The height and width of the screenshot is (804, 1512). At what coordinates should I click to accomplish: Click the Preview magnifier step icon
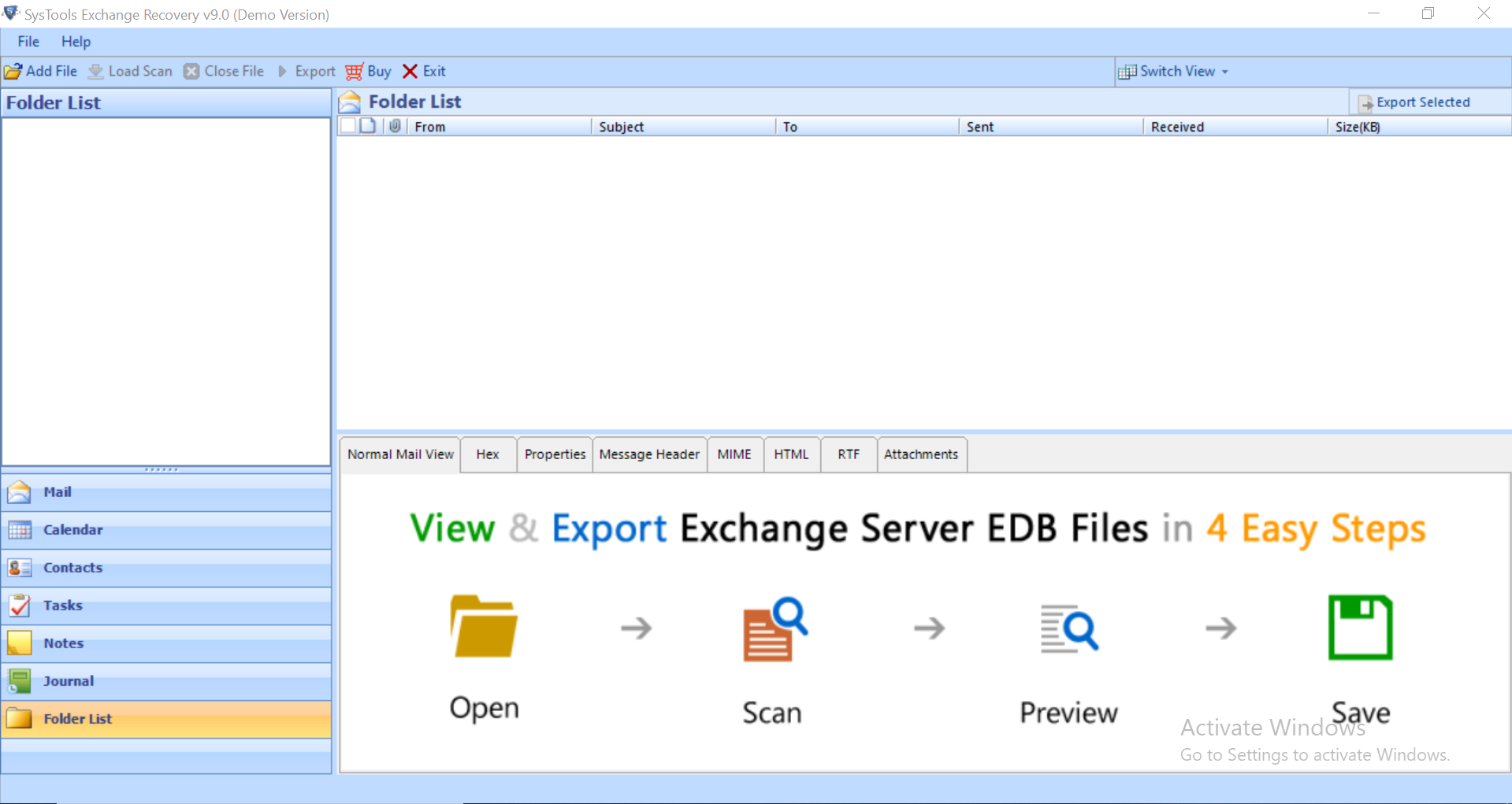coord(1069,629)
